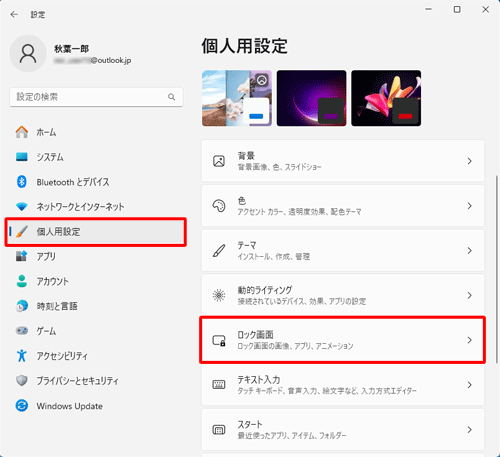Click the 個人用設定 page heading
This screenshot has height=457, width=500.
(x=245, y=46)
